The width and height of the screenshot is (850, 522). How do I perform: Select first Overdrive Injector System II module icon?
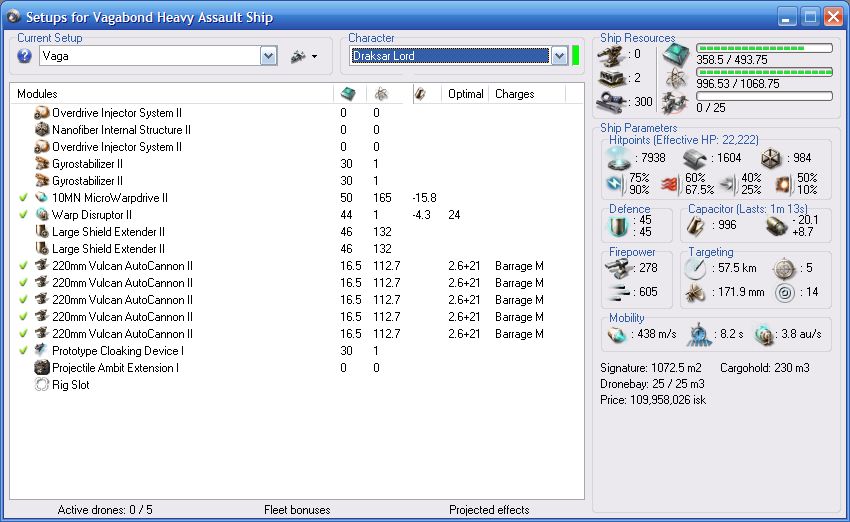coord(42,113)
